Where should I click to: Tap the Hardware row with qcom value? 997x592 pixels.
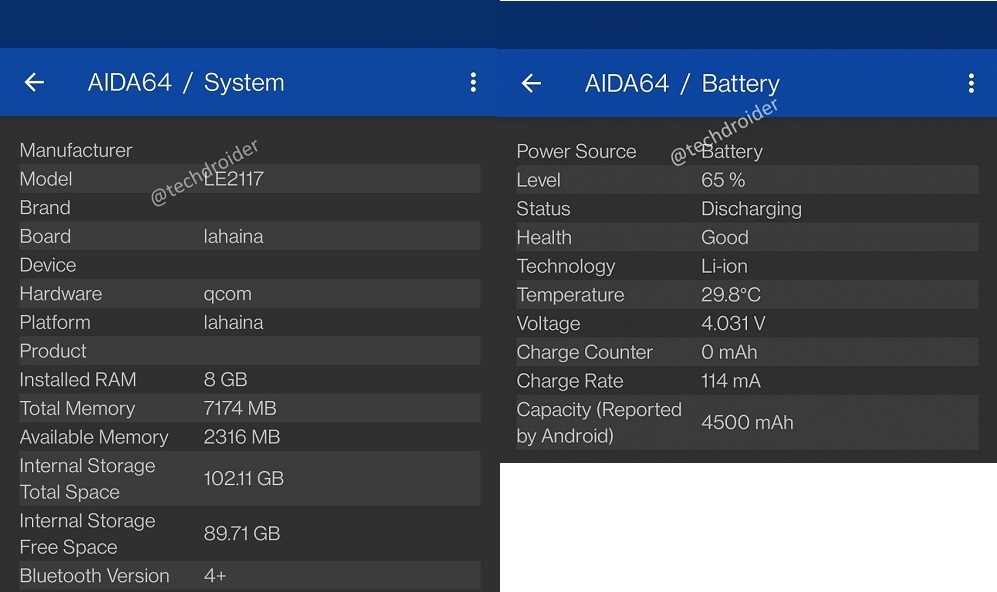[x=249, y=294]
